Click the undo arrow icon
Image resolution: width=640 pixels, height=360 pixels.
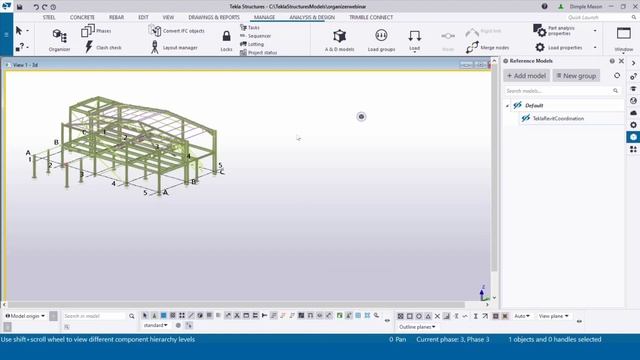tap(36, 7)
